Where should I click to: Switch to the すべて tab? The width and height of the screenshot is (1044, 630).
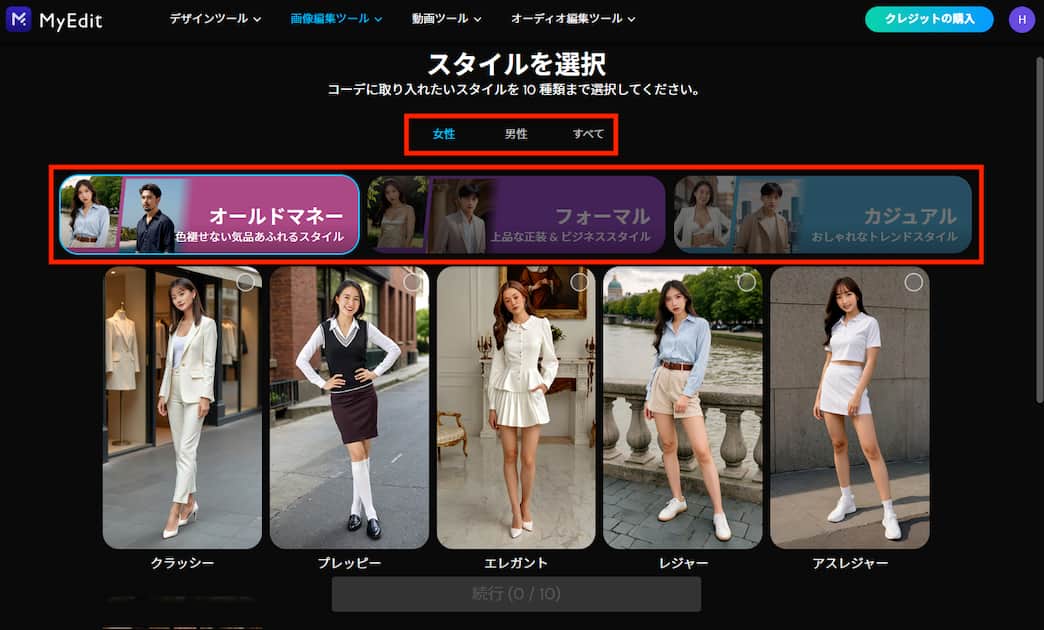(589, 134)
